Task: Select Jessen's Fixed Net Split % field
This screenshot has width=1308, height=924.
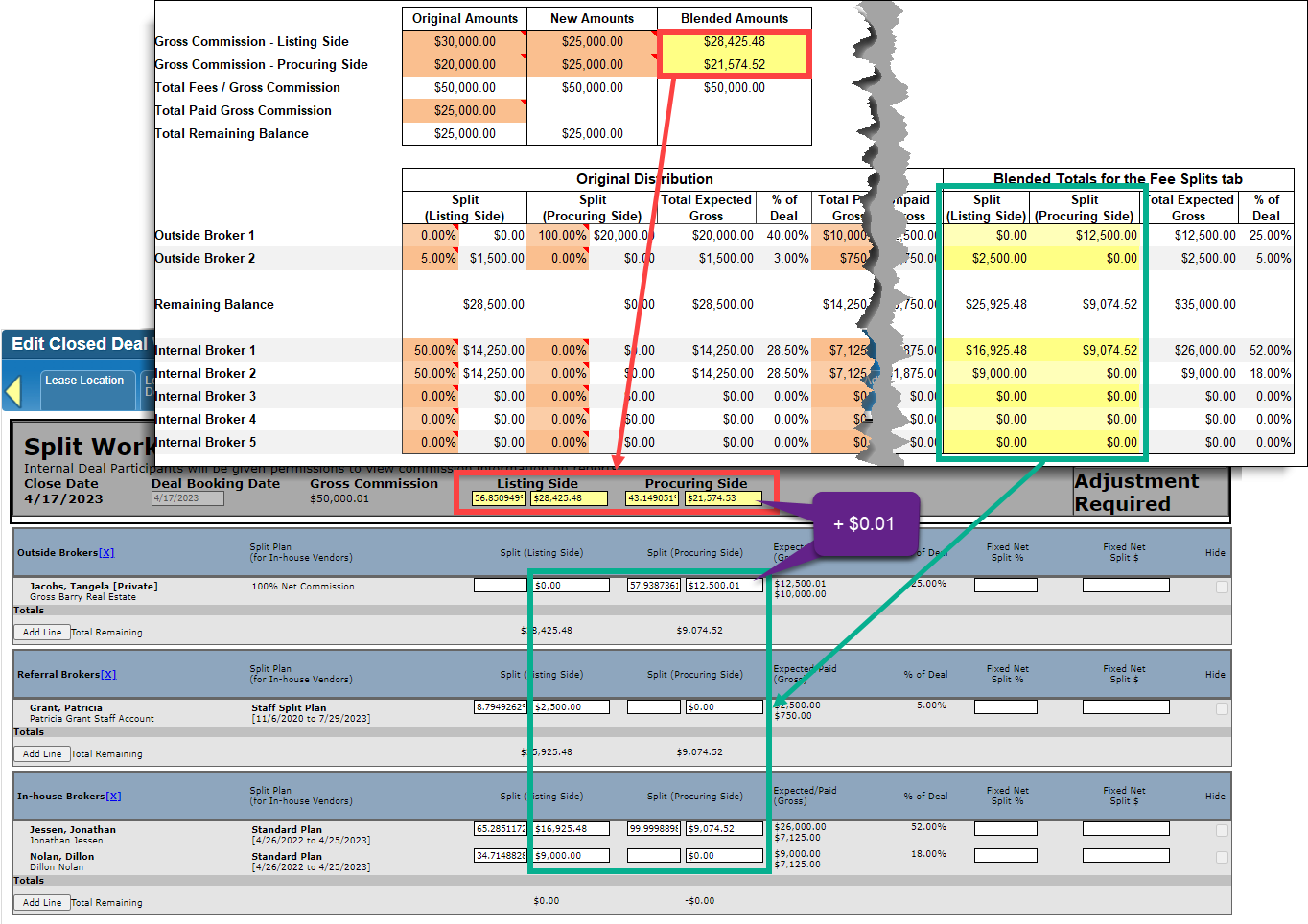Action: point(1005,829)
